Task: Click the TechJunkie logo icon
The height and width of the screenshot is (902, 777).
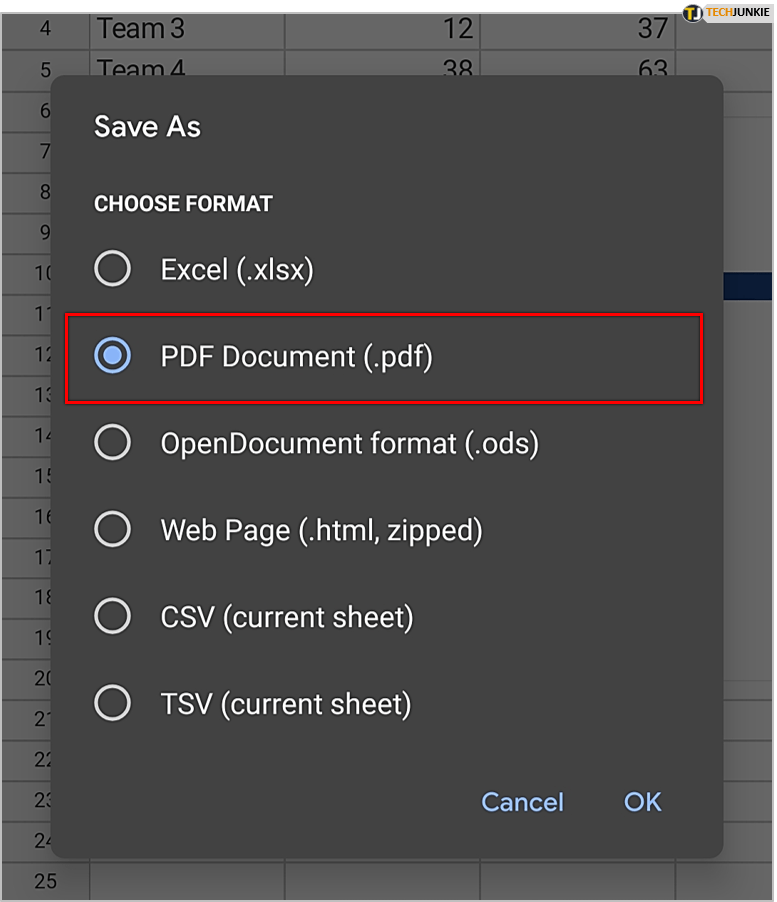Action: [x=693, y=14]
